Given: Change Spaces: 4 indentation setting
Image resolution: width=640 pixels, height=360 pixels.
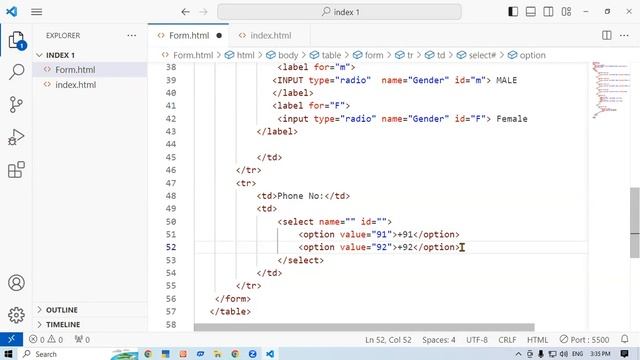Looking at the screenshot, I should point(439,340).
